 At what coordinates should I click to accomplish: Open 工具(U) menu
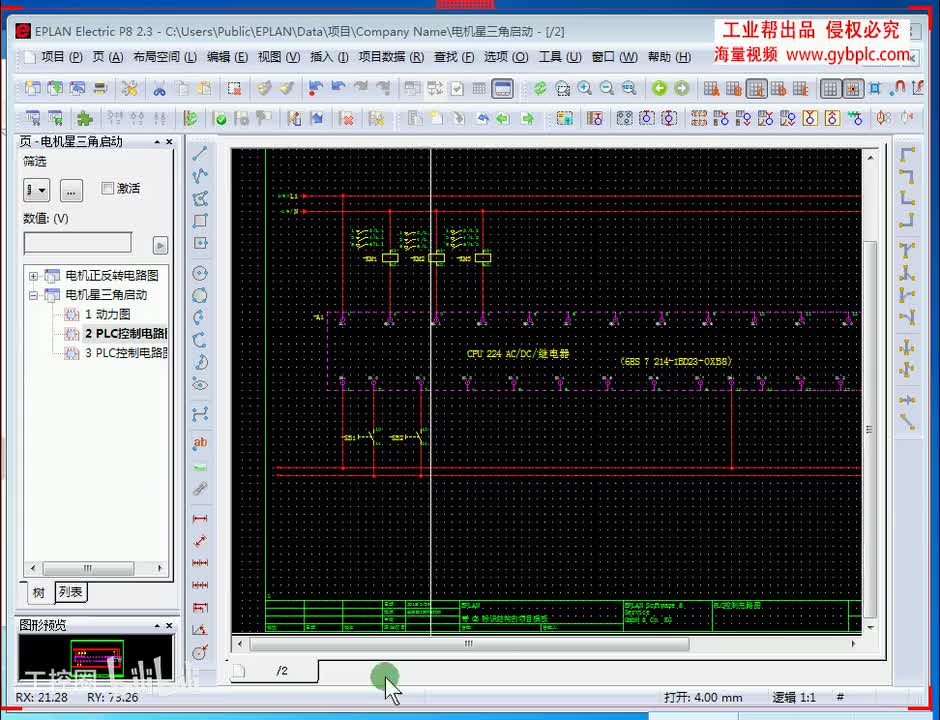tap(560, 57)
